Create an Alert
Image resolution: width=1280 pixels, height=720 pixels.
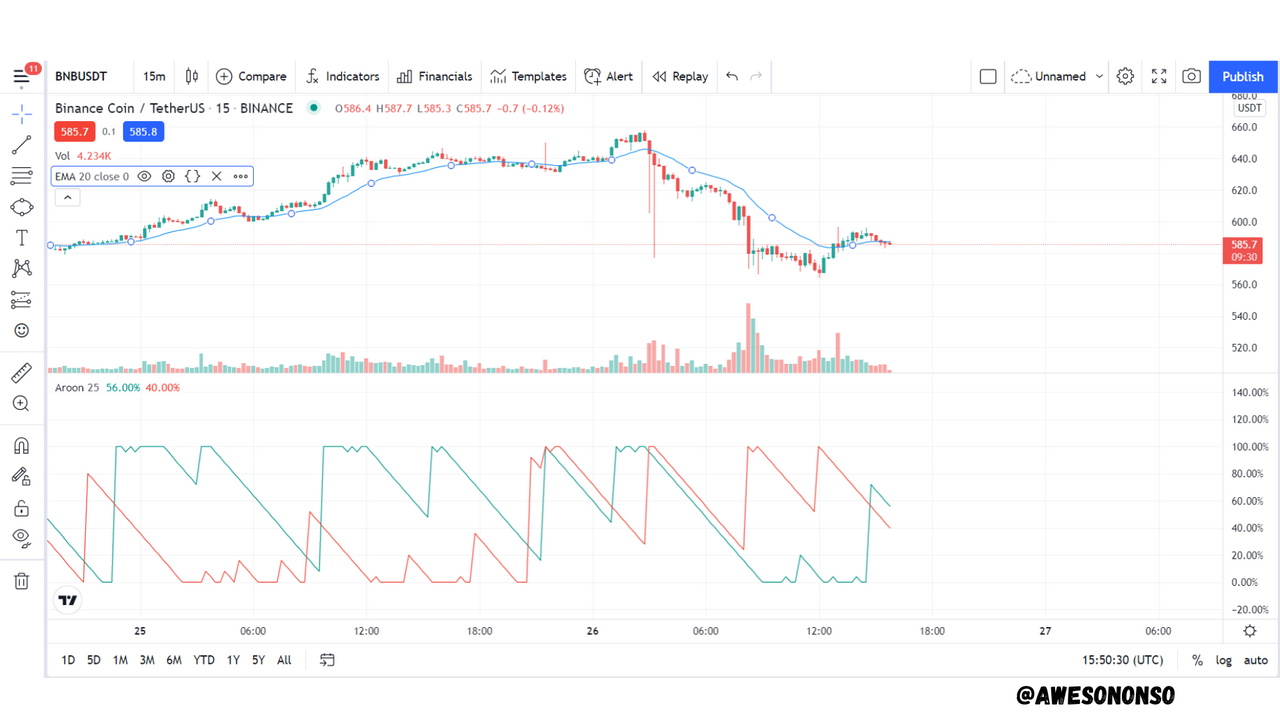coord(608,76)
